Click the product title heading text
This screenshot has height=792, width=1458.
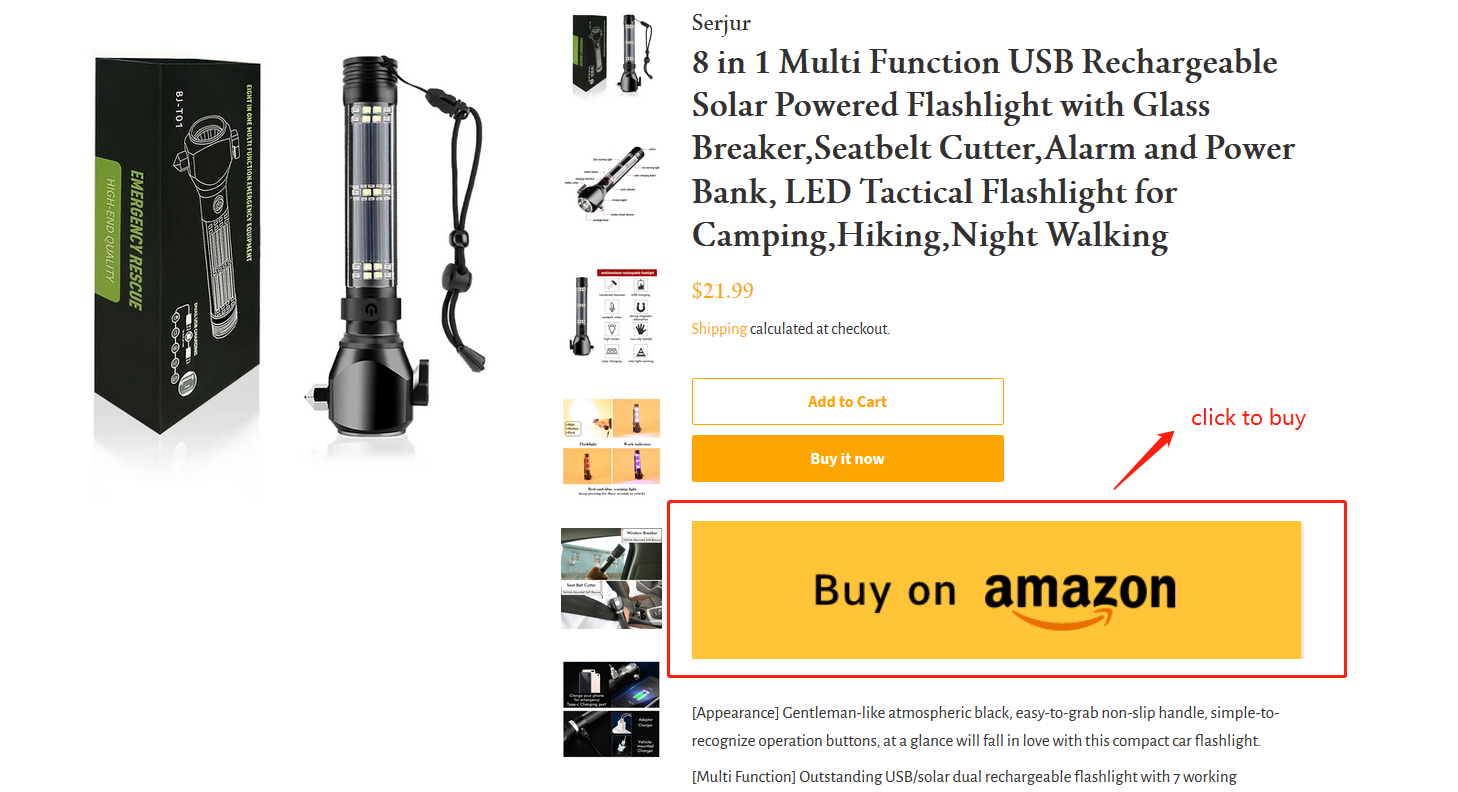[x=993, y=149]
